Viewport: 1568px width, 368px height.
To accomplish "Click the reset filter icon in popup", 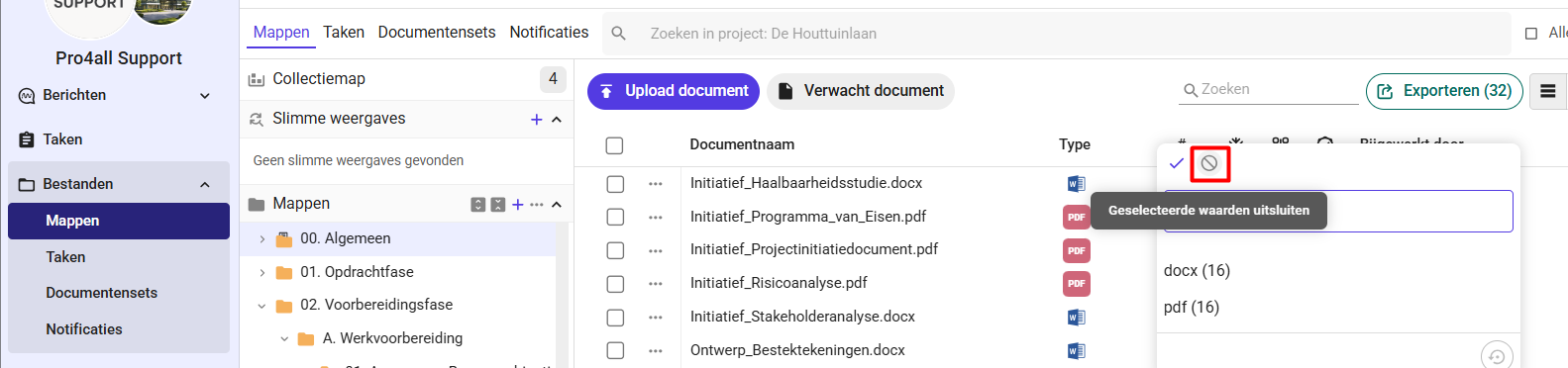I will (x=1497, y=356).
